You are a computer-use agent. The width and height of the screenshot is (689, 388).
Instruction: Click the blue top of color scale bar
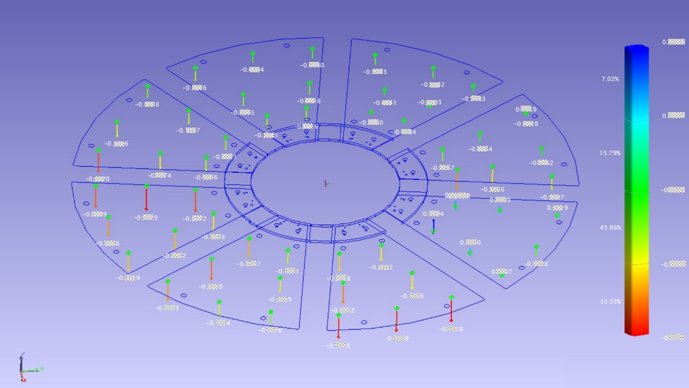637,57
